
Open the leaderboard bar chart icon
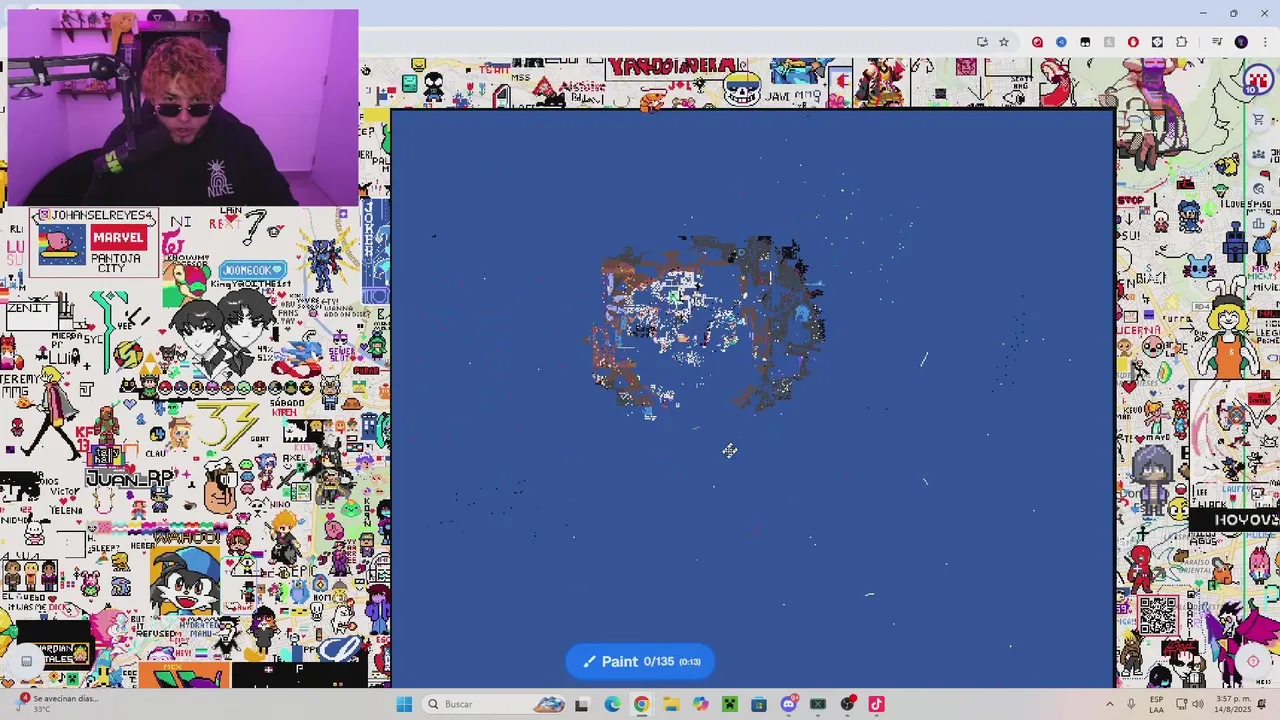(1258, 223)
